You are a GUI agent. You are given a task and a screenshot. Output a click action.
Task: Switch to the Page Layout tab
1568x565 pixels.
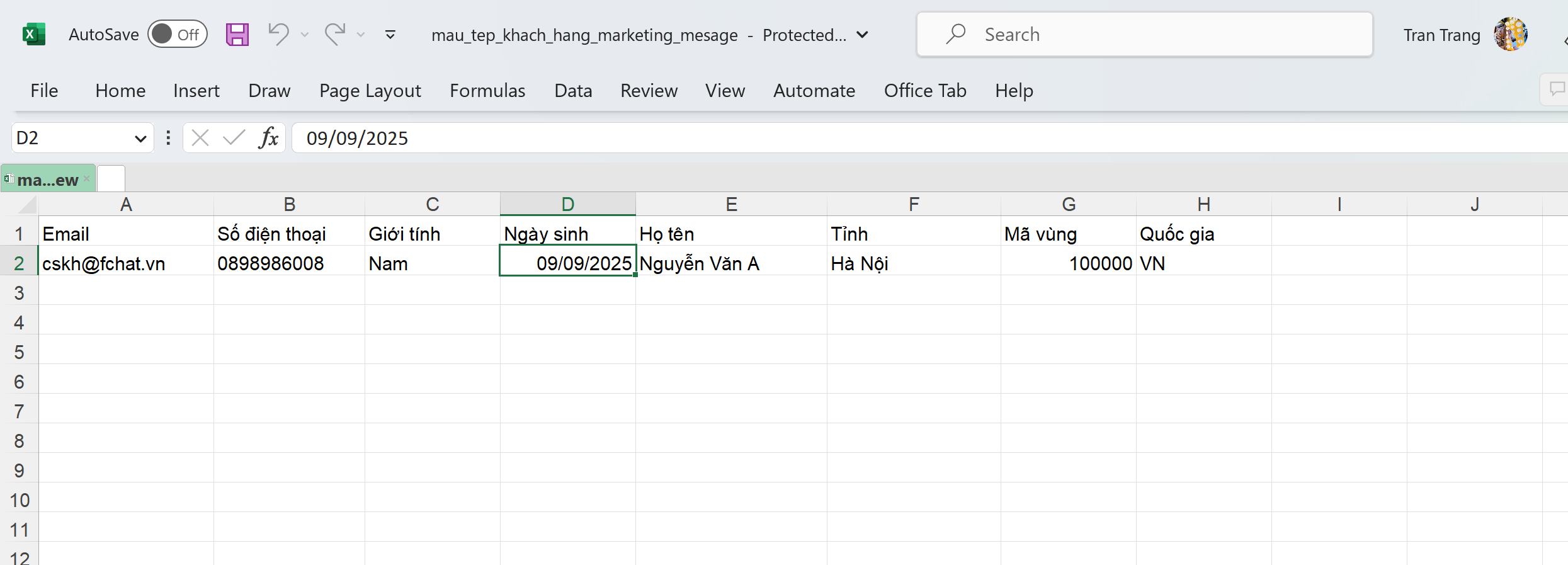coord(370,91)
